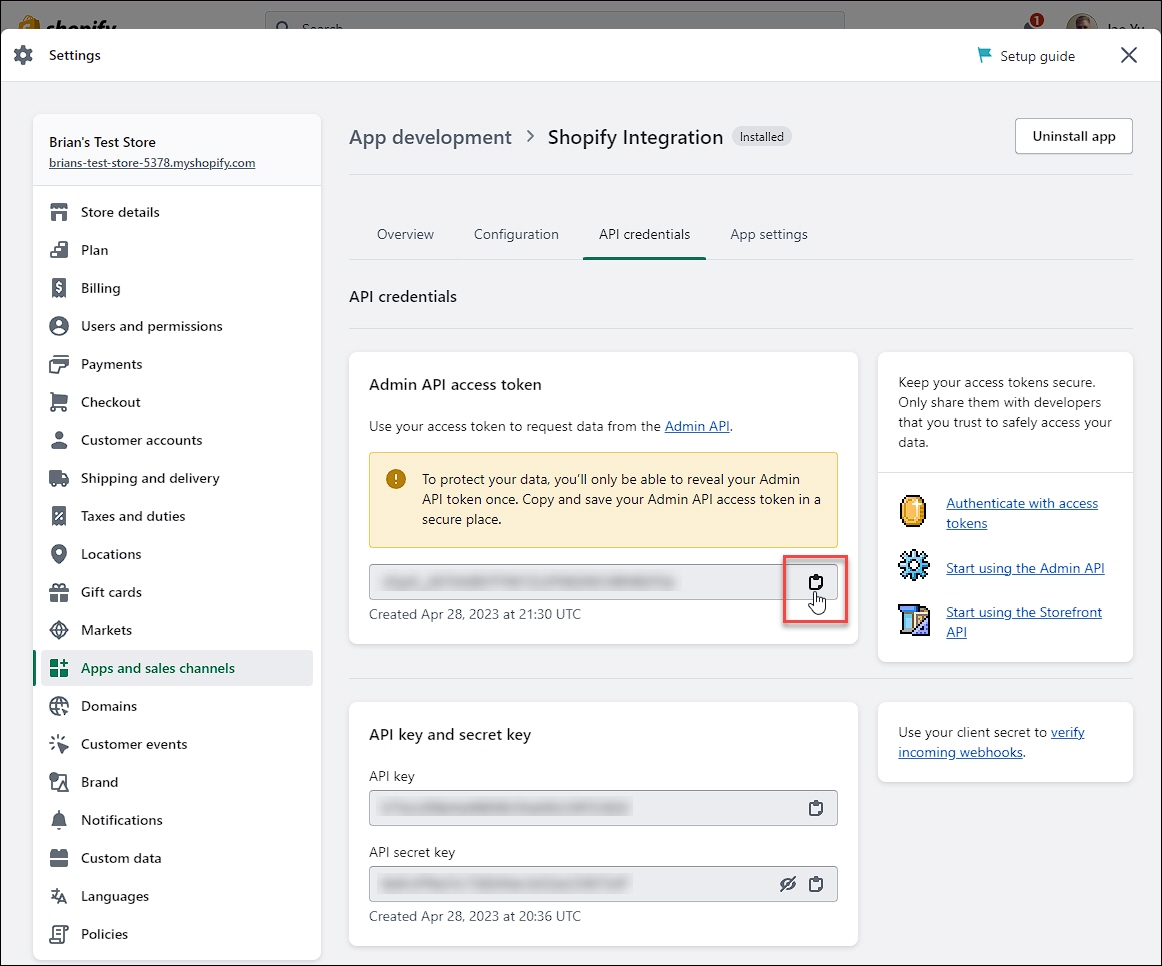The height and width of the screenshot is (966, 1162).
Task: Open Customer accounts settings label
Action: tap(142, 440)
